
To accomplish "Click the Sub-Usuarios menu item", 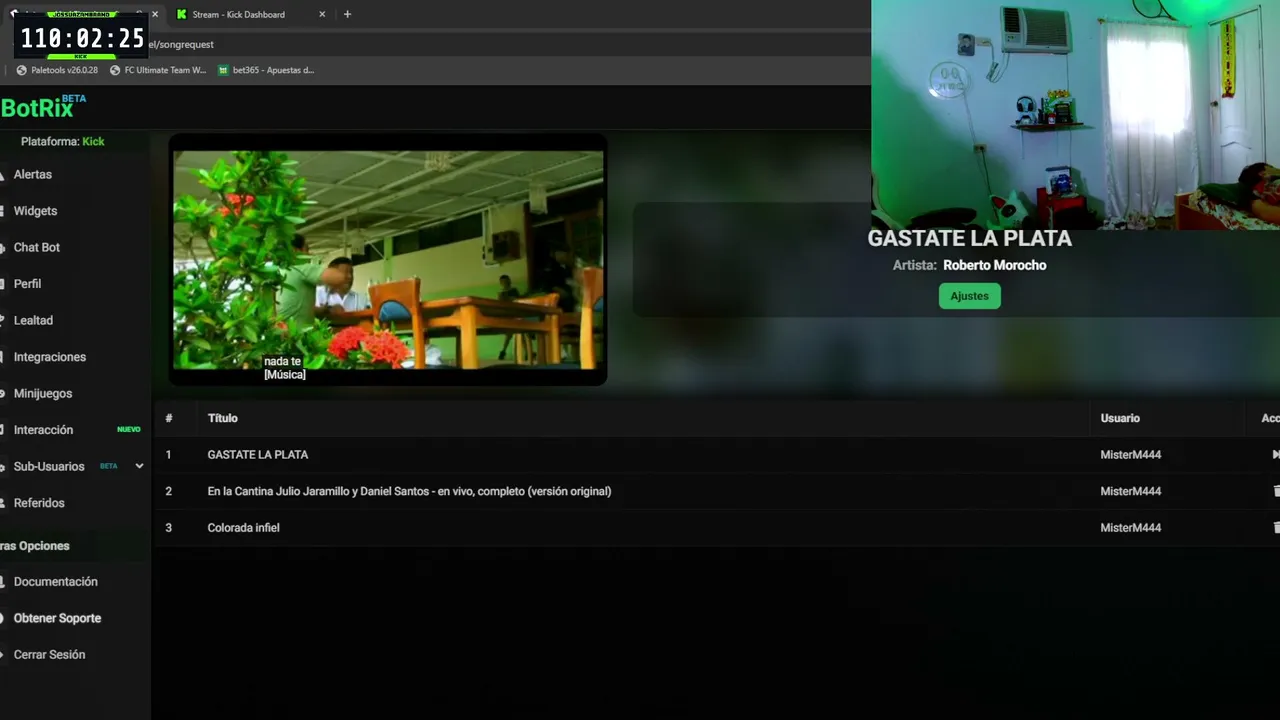I will 49,466.
